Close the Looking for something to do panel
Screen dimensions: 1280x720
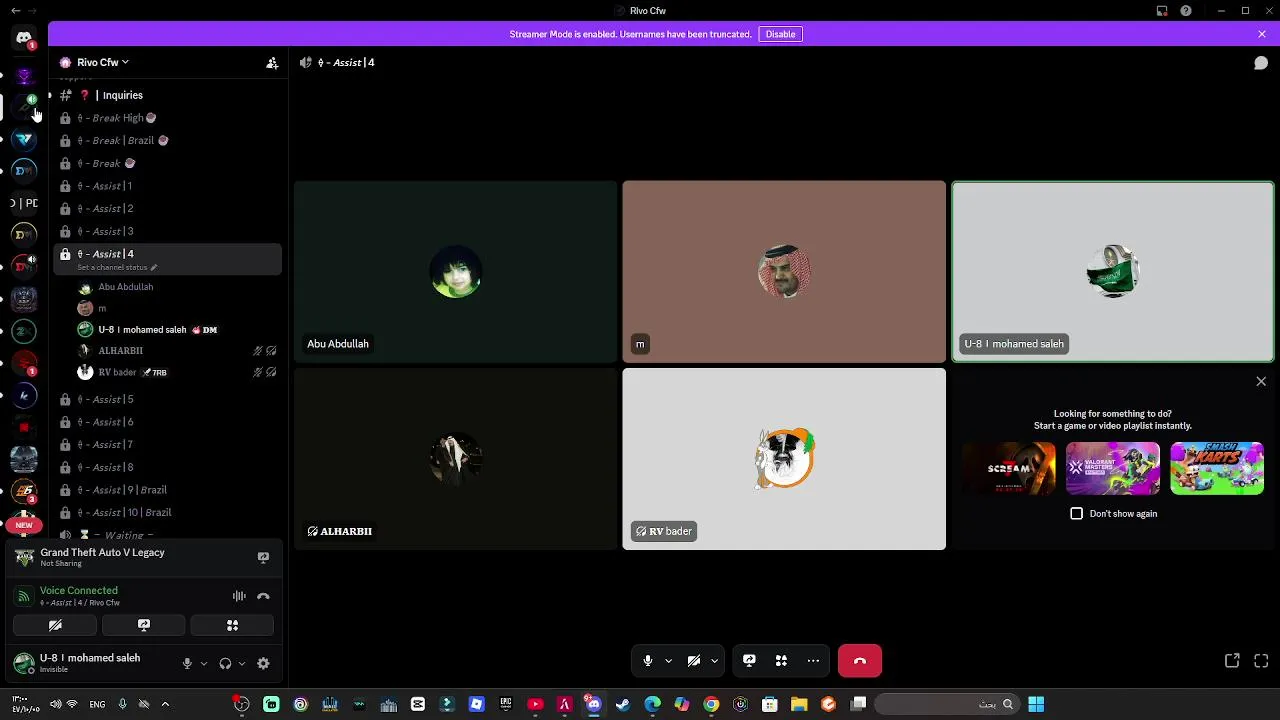[1261, 381]
